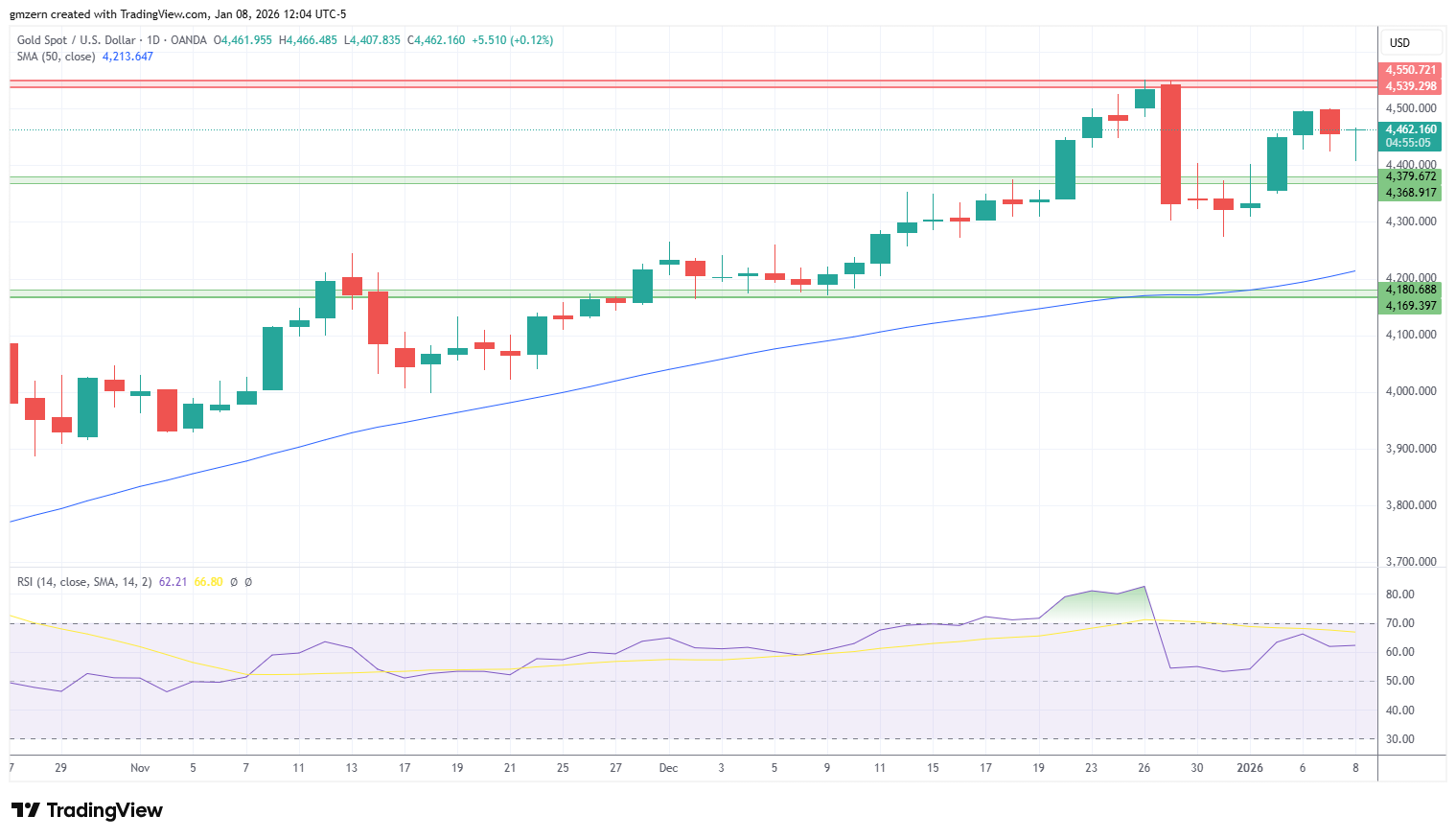The width and height of the screenshot is (1456, 839).
Task: Select the RSI (14, close, SMA, 14, 2) label
Action: [84, 582]
